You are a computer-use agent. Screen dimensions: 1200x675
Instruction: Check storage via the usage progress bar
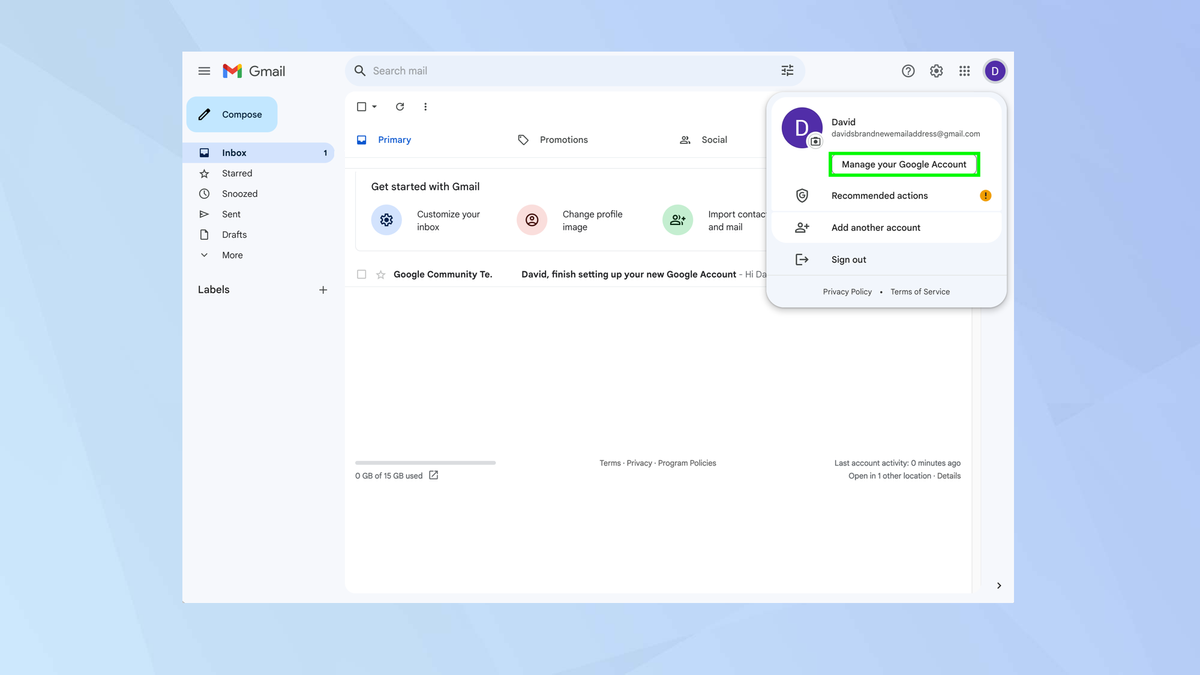click(x=425, y=462)
